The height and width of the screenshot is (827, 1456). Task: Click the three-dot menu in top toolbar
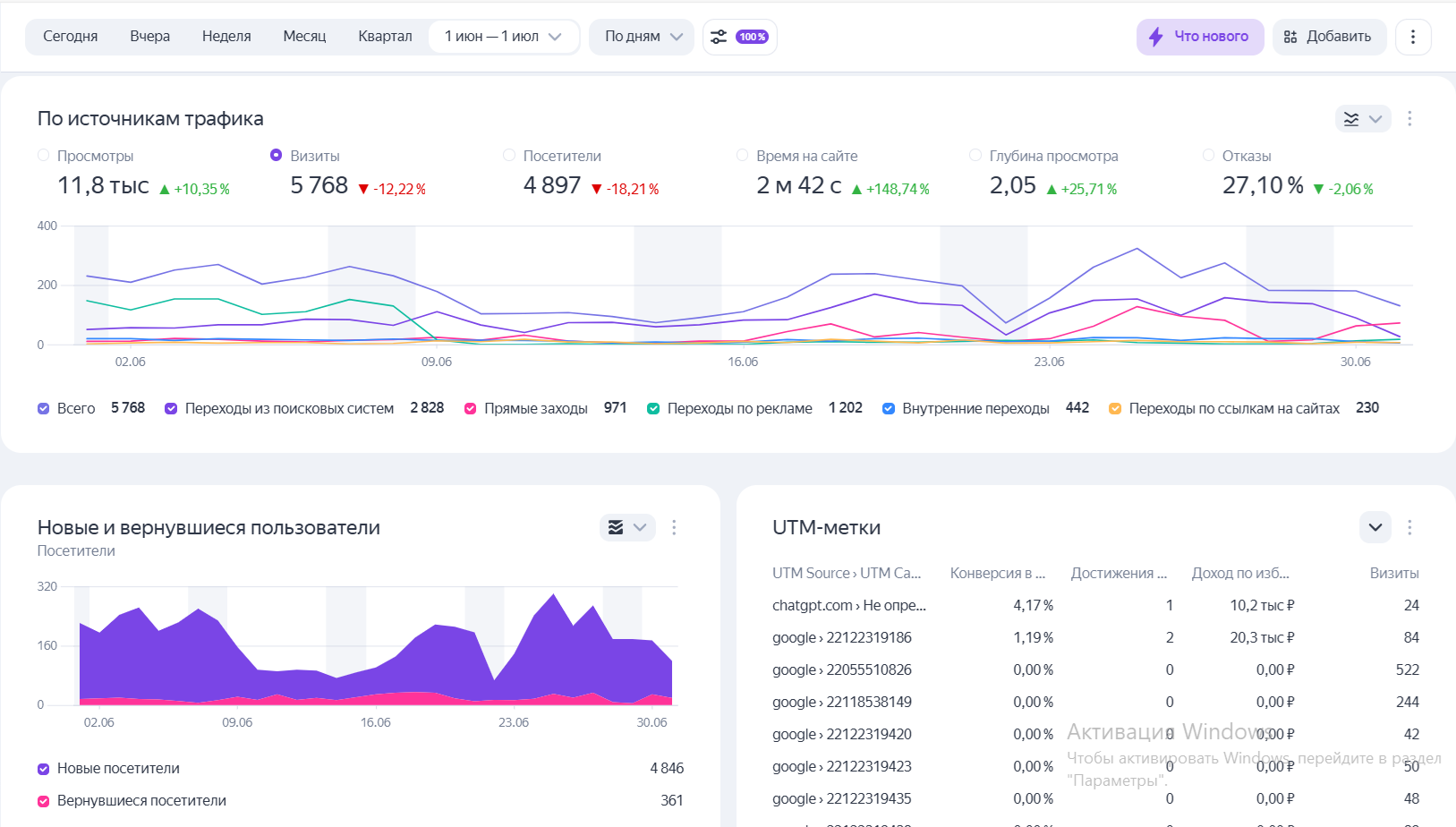point(1413,37)
